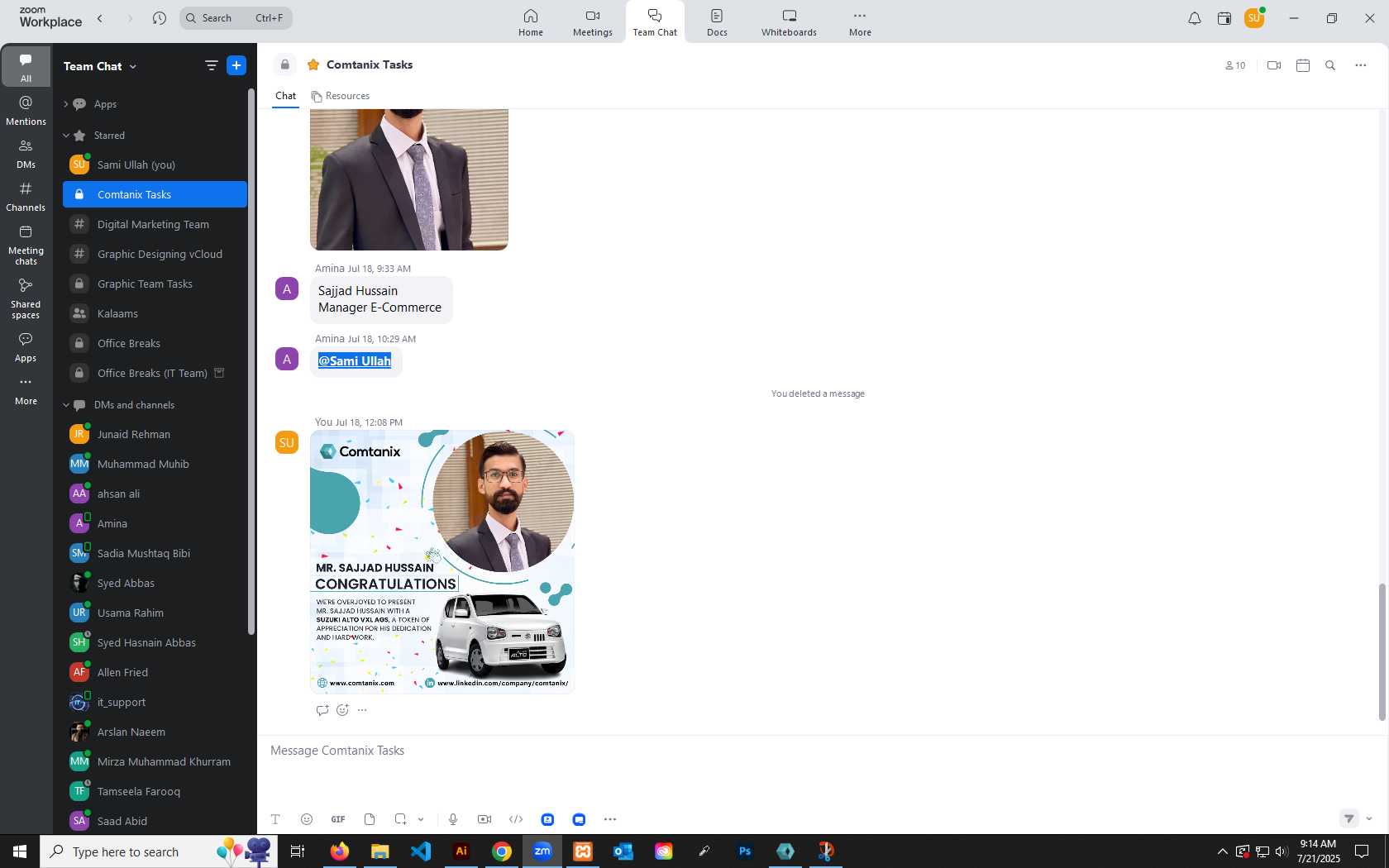Click the @Sami Ullah mention link
Screen dimensions: 1389x868
(x=355, y=361)
